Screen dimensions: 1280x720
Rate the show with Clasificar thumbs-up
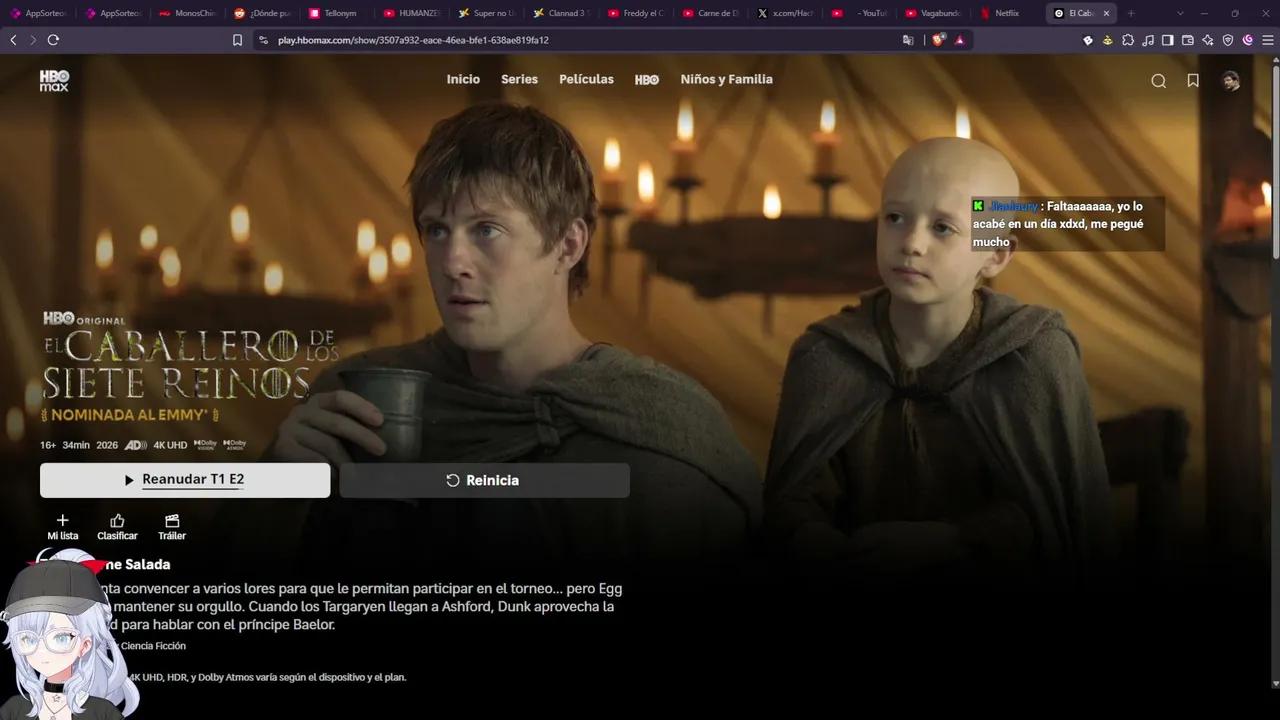[117, 527]
